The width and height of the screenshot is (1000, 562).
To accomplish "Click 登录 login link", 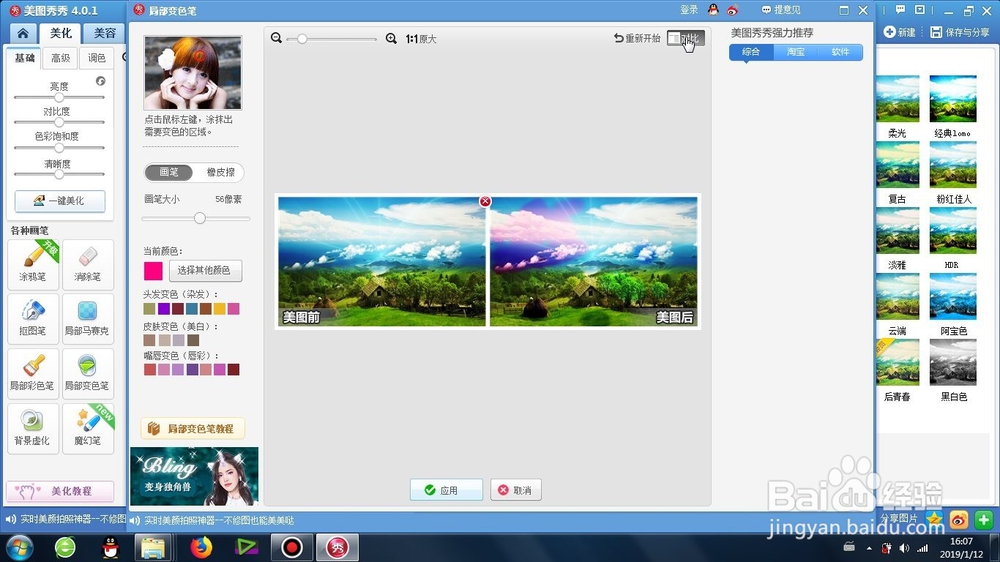I will coord(689,10).
